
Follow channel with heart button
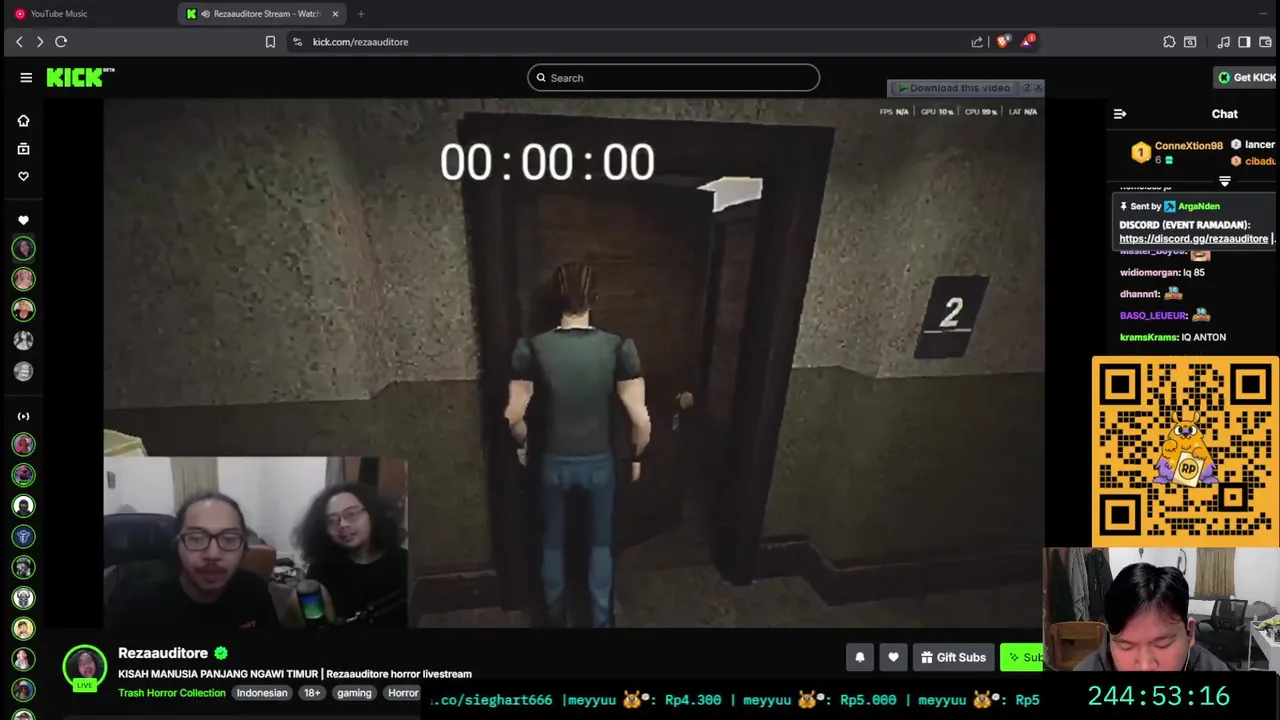[893, 657]
